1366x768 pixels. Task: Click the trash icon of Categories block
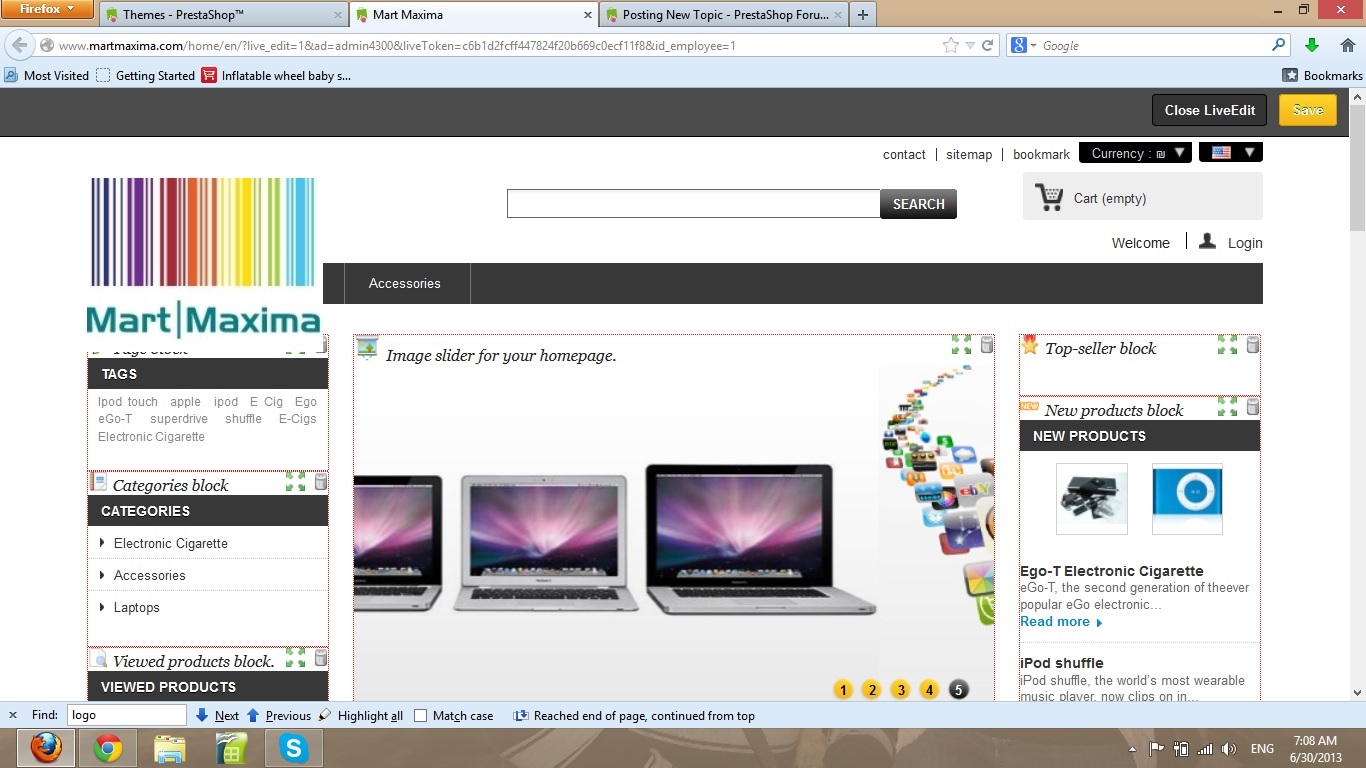tap(321, 482)
